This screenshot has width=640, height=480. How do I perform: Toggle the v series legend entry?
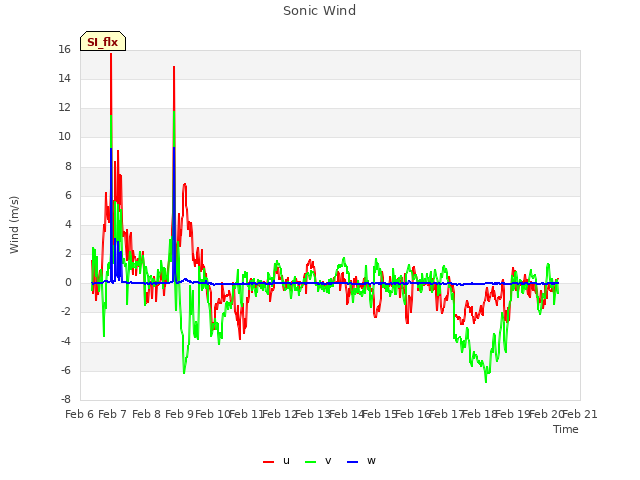(x=318, y=461)
